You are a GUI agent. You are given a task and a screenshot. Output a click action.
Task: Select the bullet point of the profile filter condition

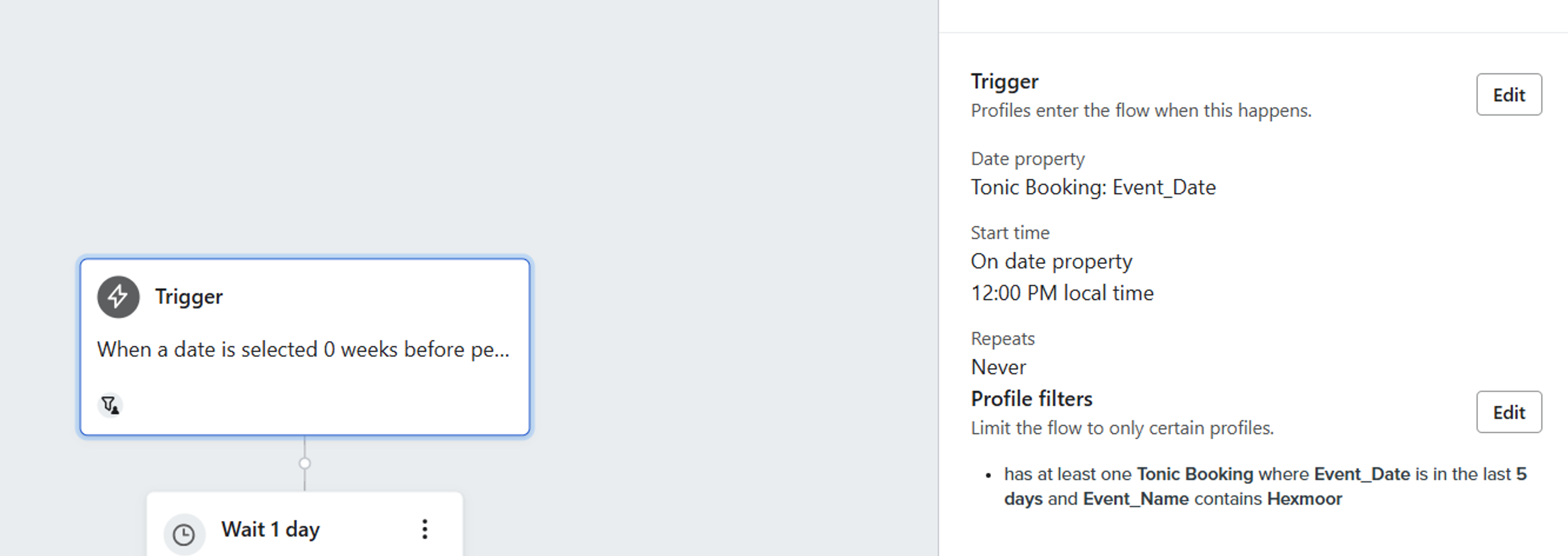(x=989, y=475)
